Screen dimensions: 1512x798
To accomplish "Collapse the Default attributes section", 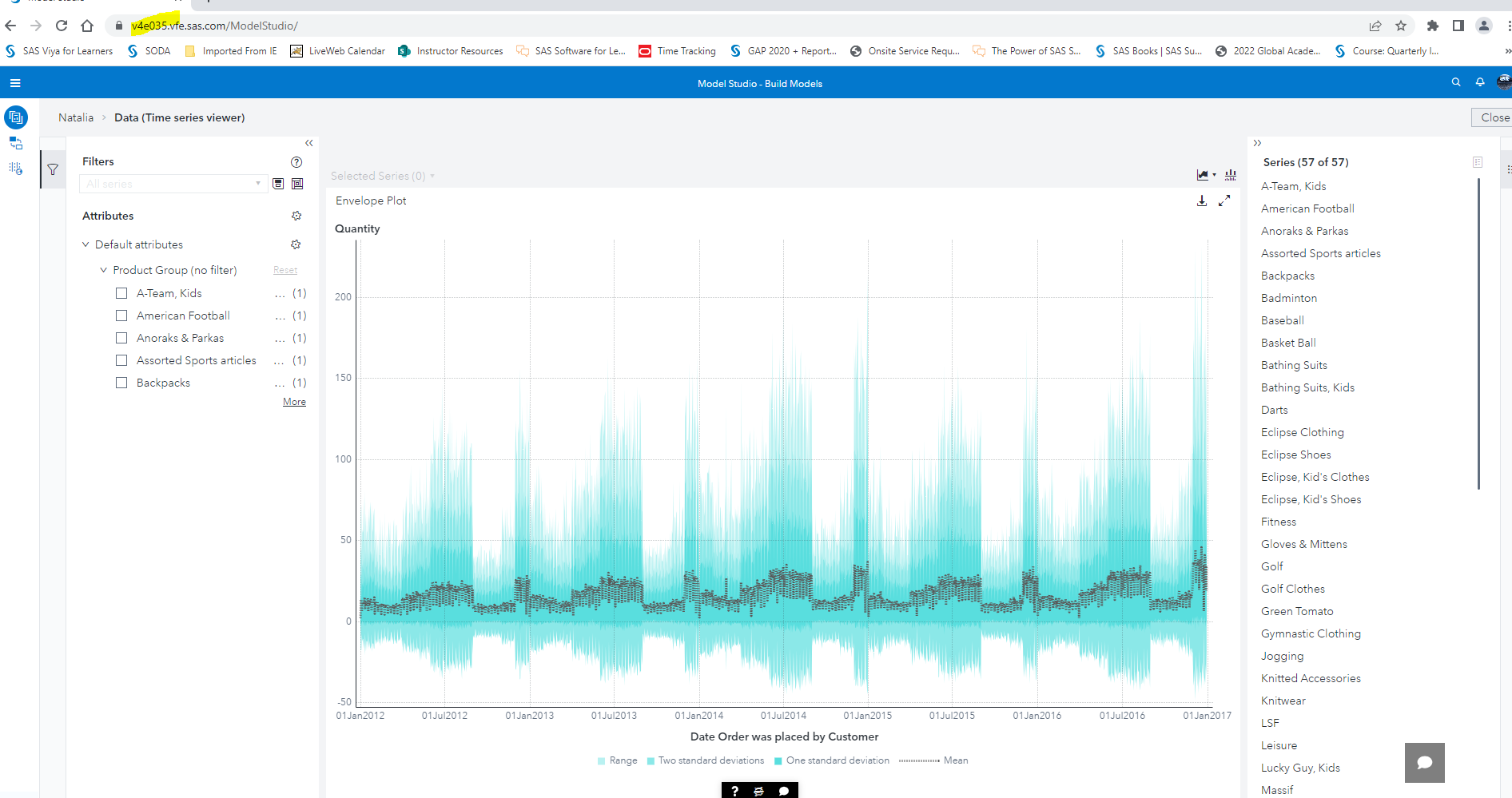I will point(86,244).
